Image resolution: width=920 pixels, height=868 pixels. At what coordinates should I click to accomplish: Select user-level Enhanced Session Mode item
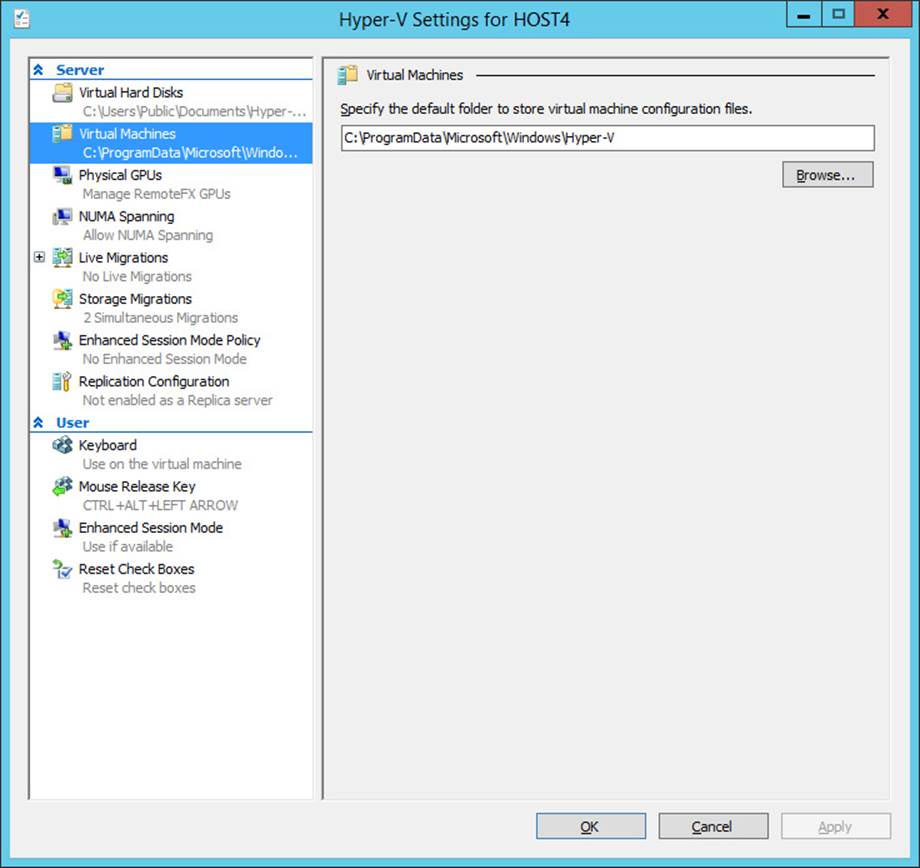point(151,528)
